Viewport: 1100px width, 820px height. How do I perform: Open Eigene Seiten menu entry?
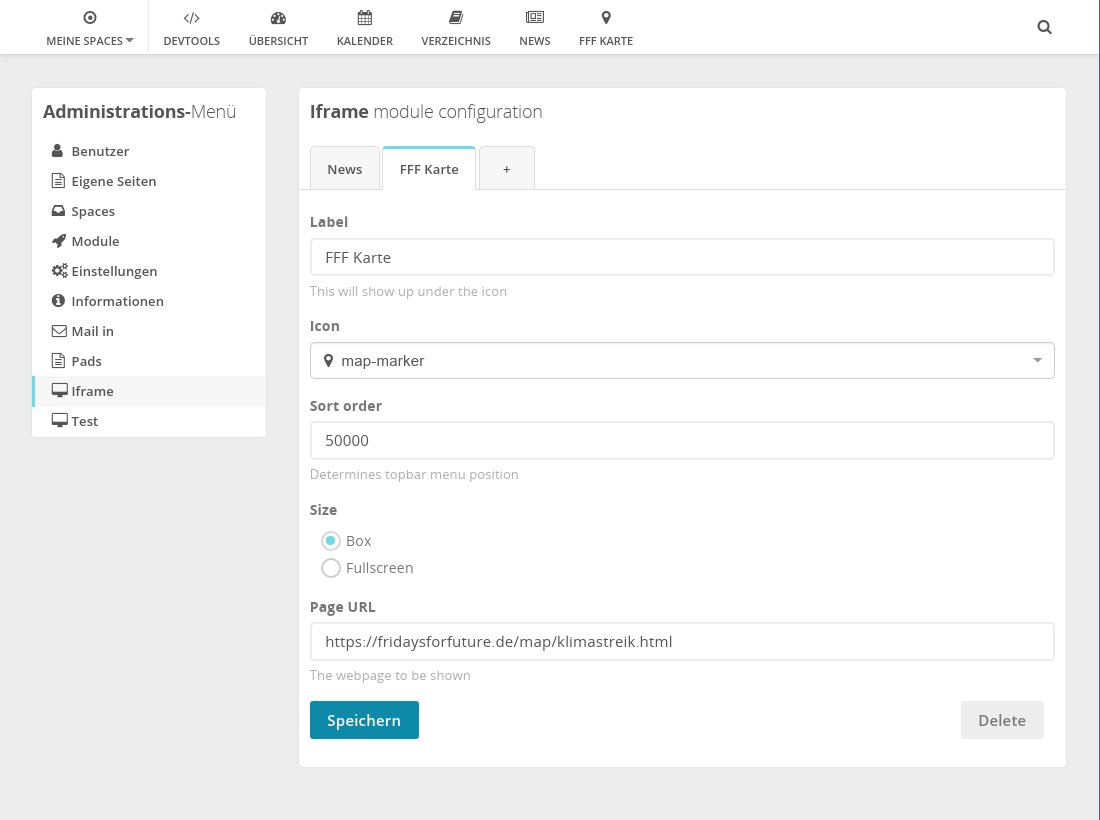149,181
